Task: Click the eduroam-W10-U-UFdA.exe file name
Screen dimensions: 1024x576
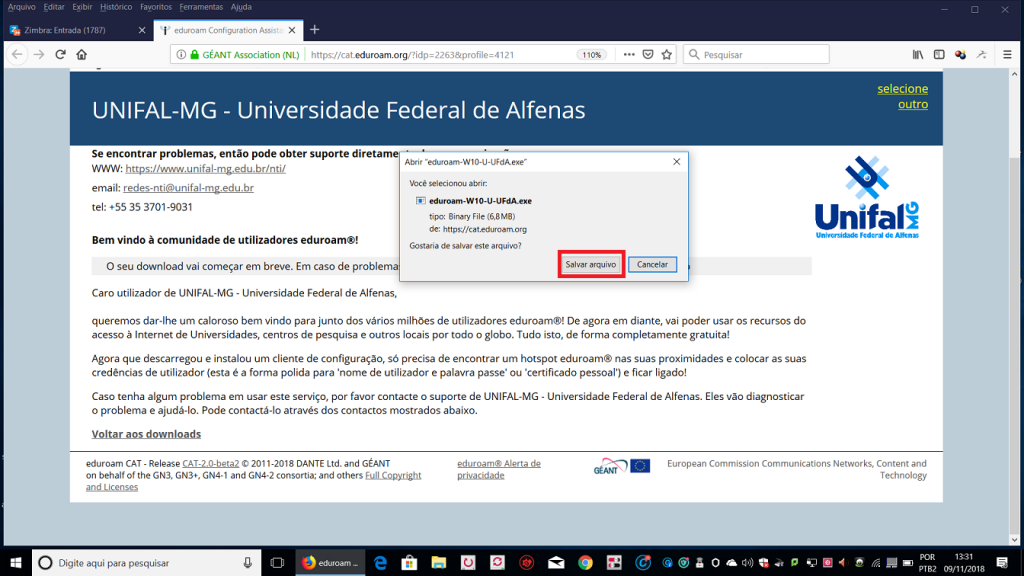Action: coord(480,201)
